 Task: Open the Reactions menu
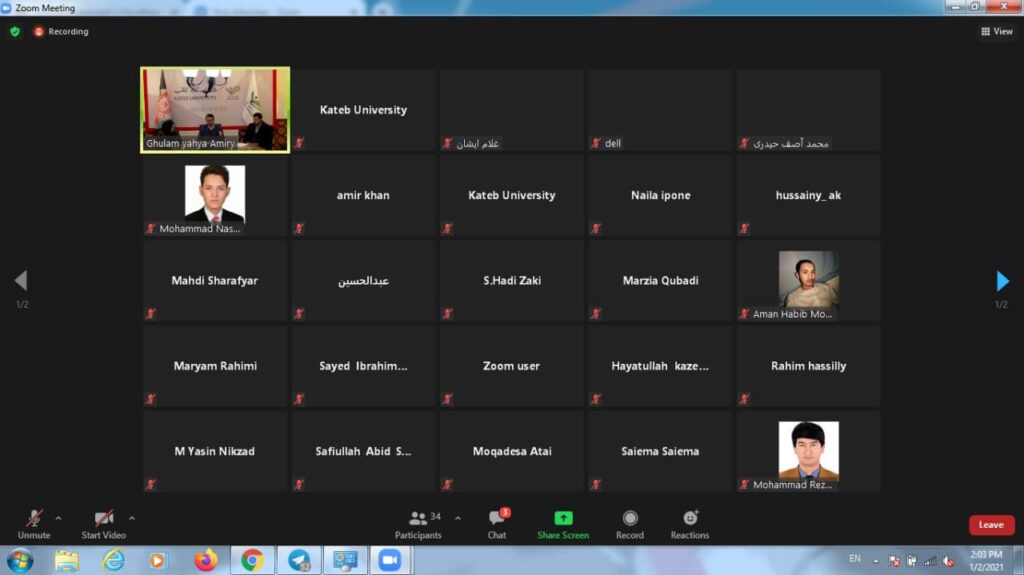[x=690, y=525]
